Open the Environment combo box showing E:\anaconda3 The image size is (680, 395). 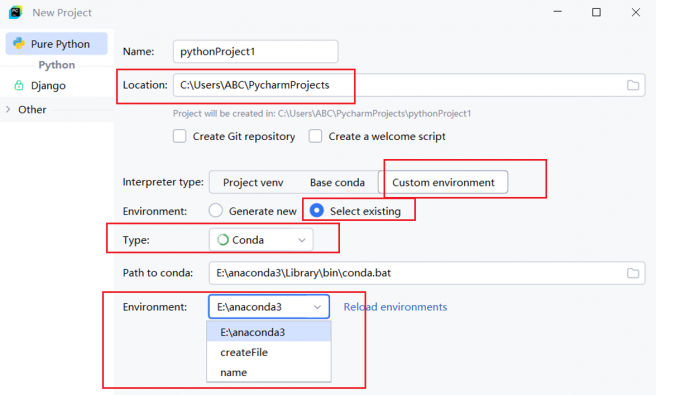269,307
